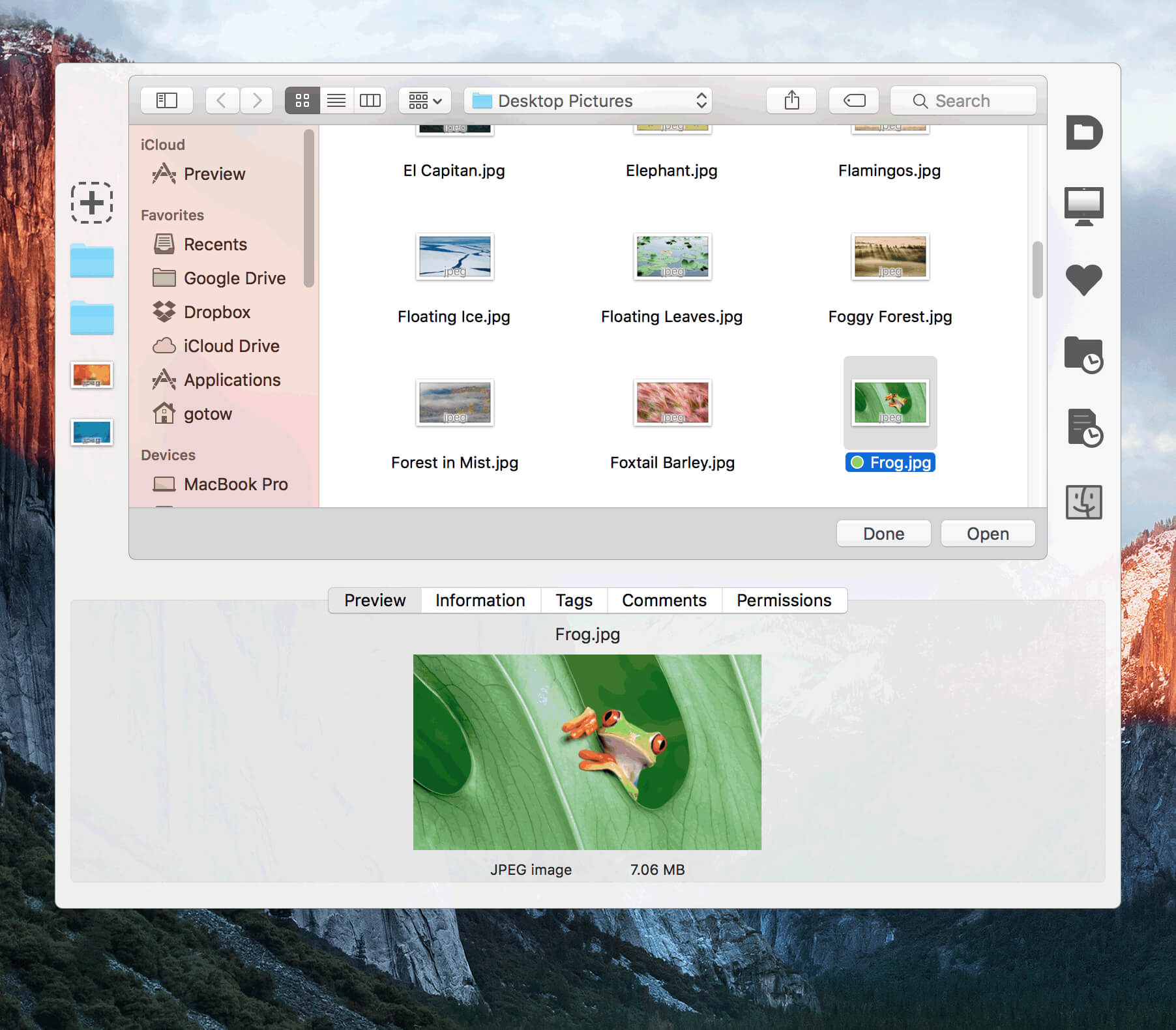Click into the Search field
The height and width of the screenshot is (1030, 1176).
pos(963,100)
